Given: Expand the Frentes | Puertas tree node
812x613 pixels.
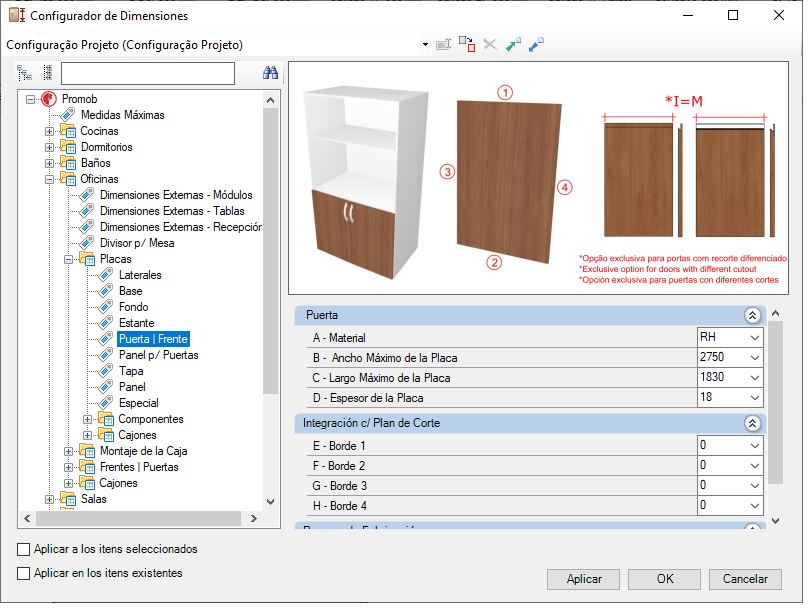Looking at the screenshot, I should pos(68,468).
